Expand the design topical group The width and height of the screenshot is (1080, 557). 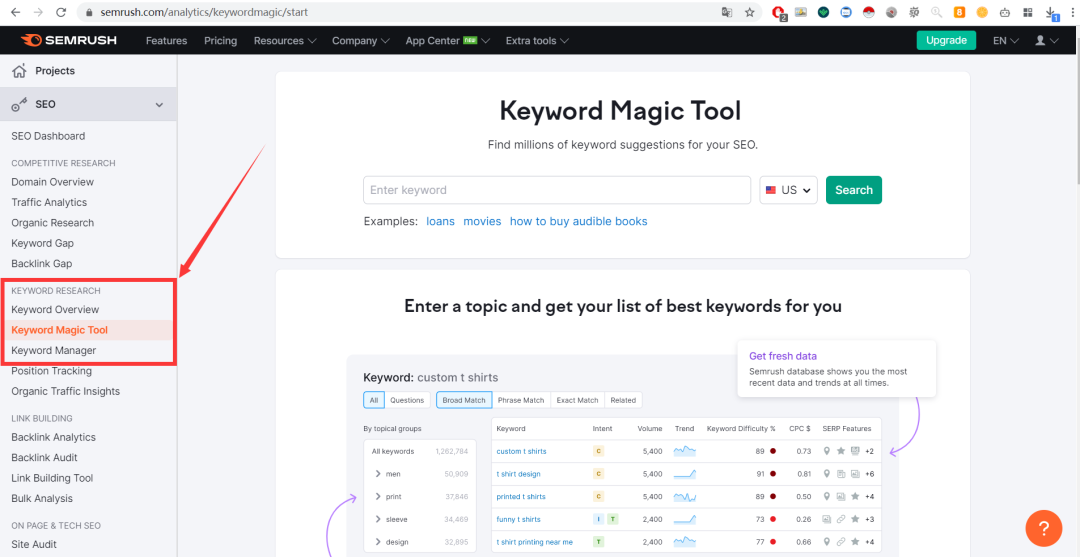(379, 542)
